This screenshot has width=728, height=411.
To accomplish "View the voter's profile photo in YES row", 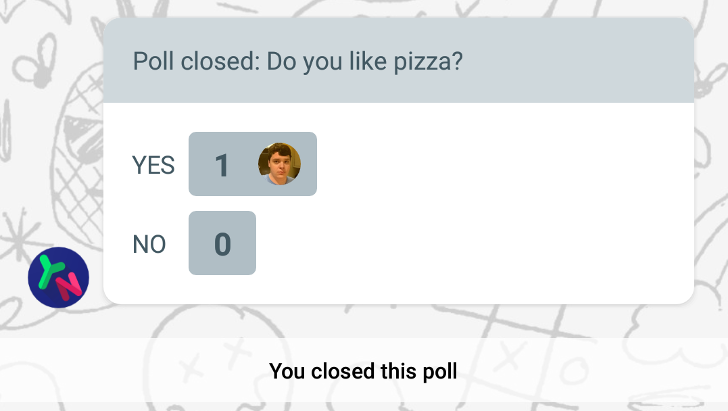I will 280,164.
